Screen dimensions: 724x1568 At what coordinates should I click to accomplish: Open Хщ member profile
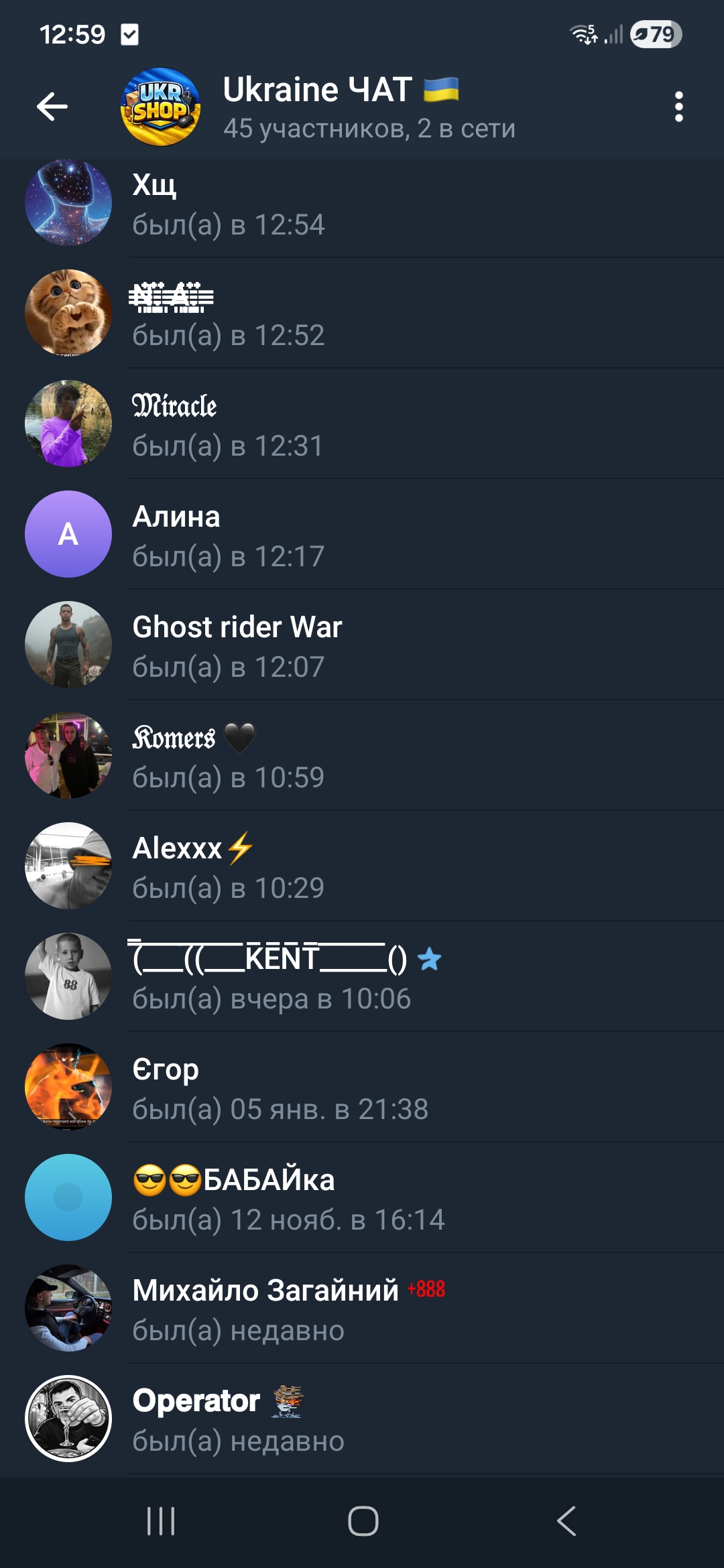(x=362, y=202)
